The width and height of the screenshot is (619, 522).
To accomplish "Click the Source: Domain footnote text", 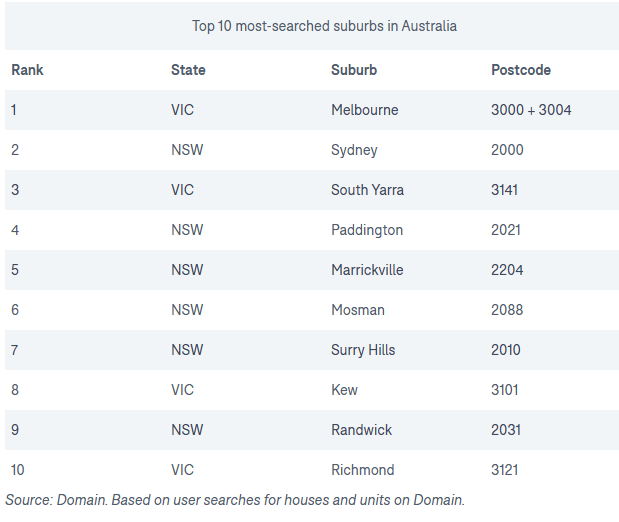I will tap(235, 500).
